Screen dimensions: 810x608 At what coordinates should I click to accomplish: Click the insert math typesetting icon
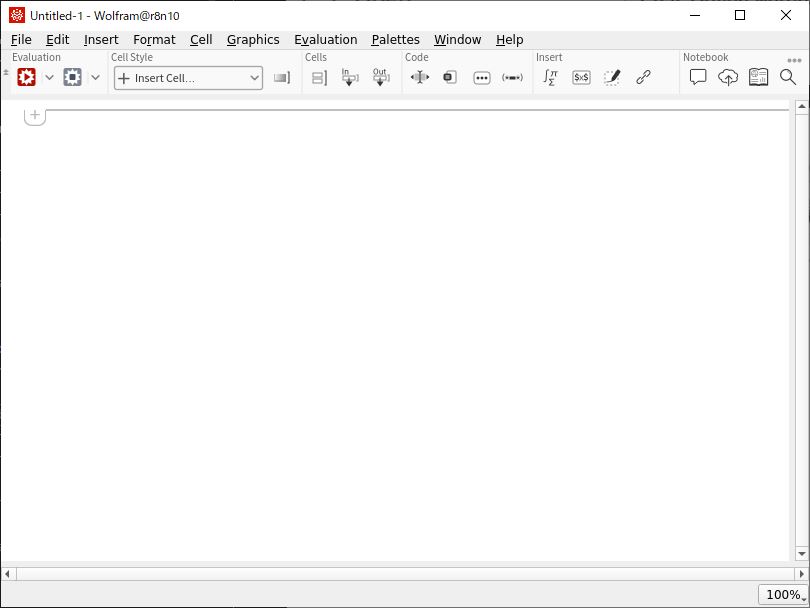tap(550, 77)
